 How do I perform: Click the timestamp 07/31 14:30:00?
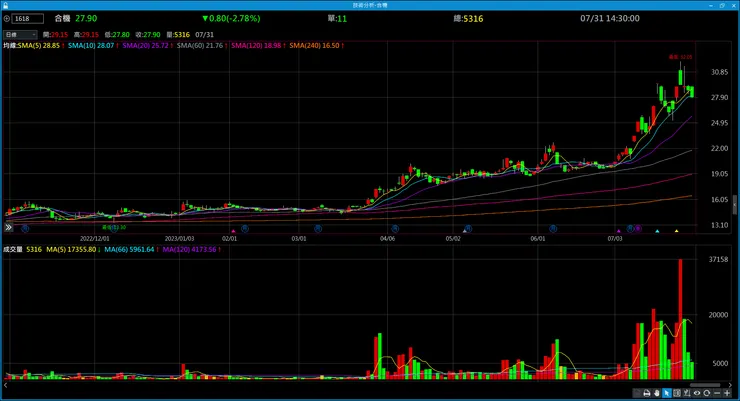coord(610,18)
